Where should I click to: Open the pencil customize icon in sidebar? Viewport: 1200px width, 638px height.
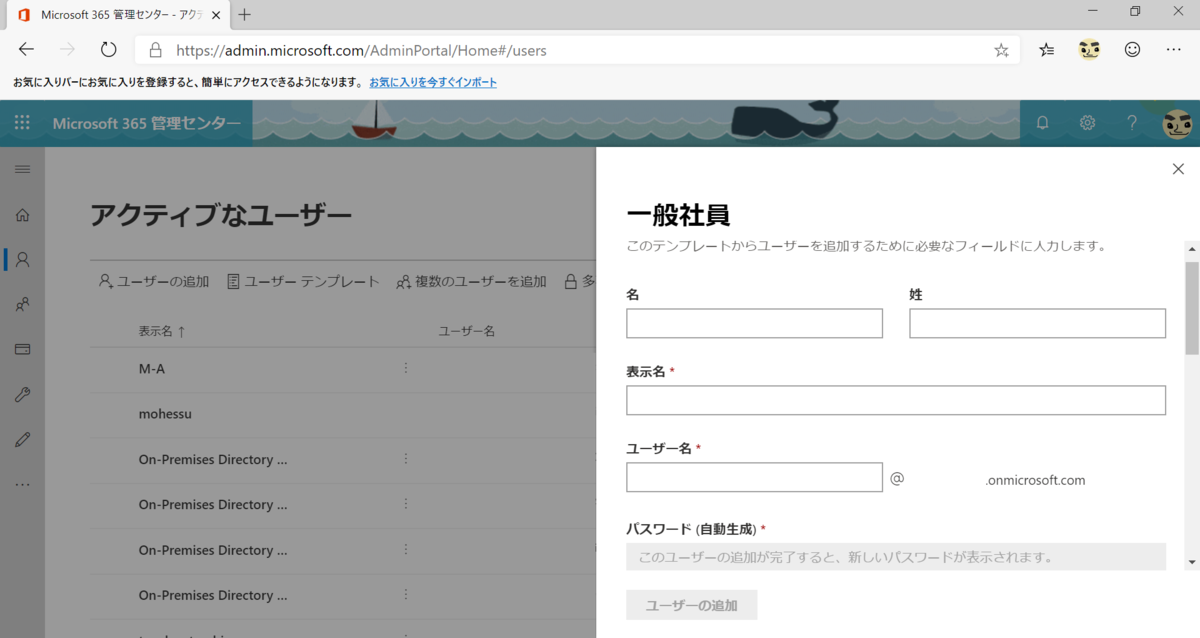click(x=22, y=440)
